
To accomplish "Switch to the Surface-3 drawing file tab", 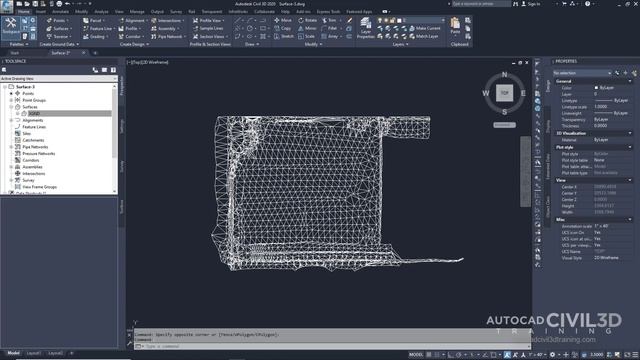I will click(60, 53).
